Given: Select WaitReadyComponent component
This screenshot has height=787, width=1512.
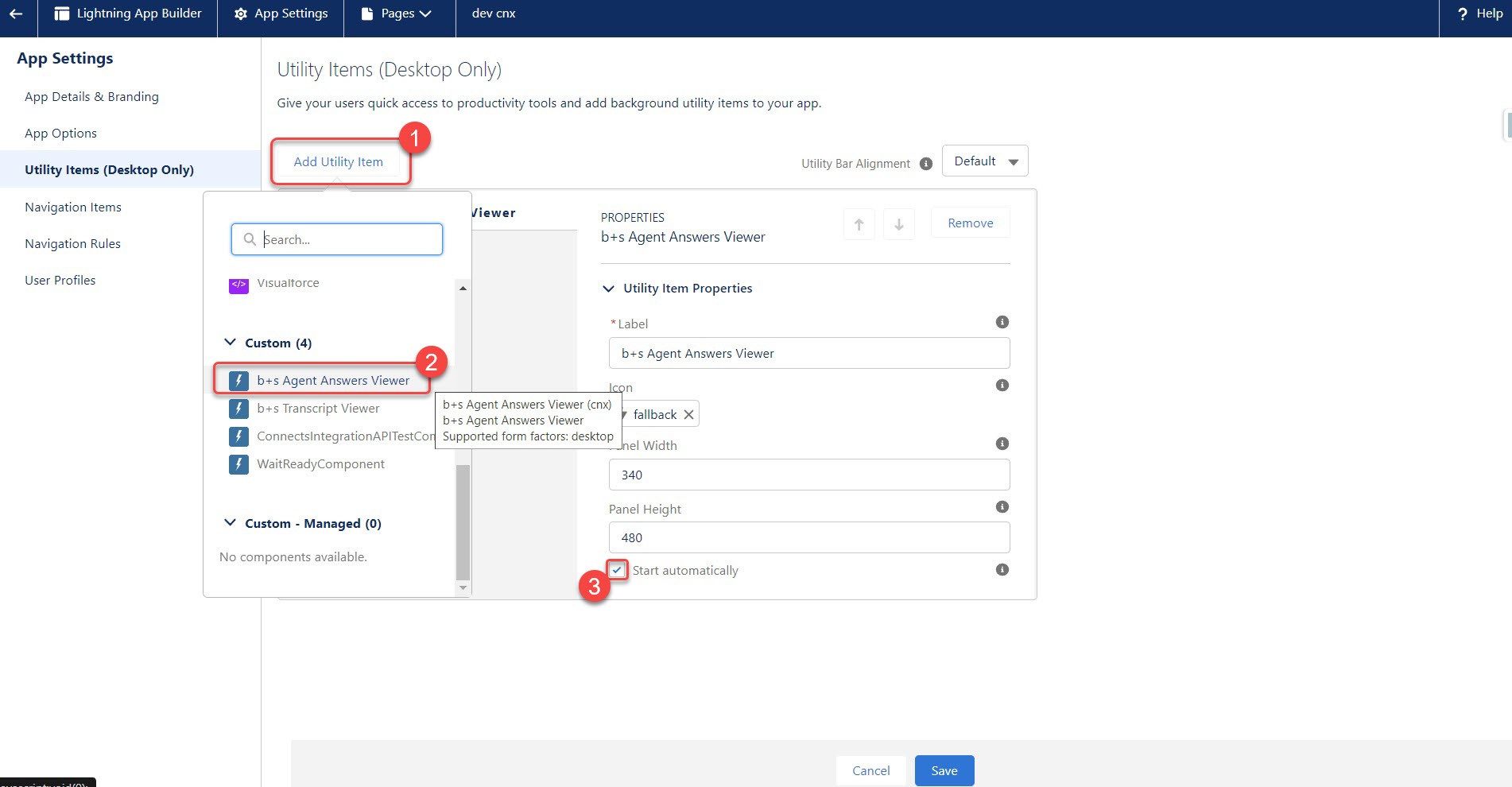Looking at the screenshot, I should pyautogui.click(x=320, y=464).
